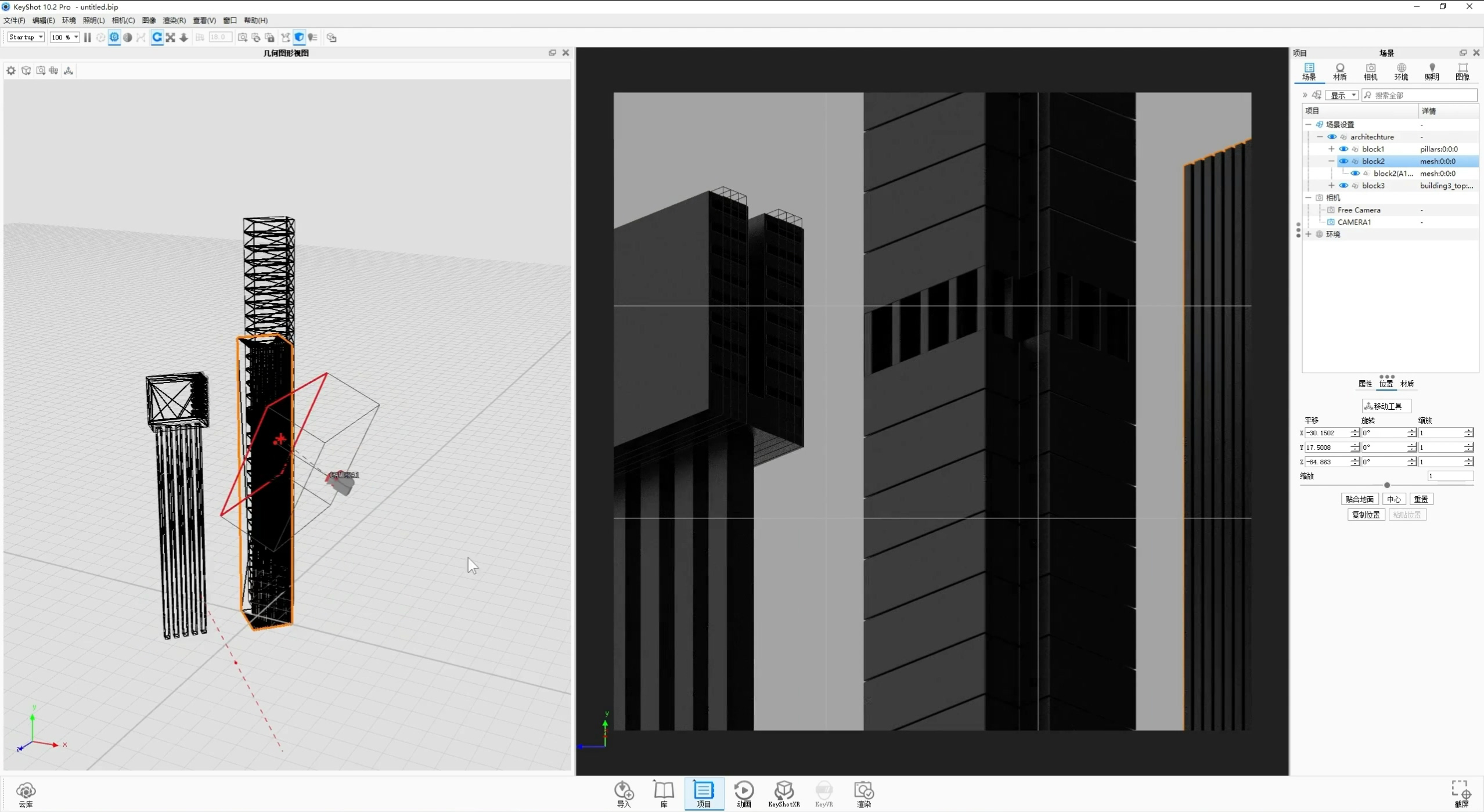This screenshot has width=1484, height=812.
Task: Hide block3 with its visibility eye
Action: click(x=1344, y=185)
